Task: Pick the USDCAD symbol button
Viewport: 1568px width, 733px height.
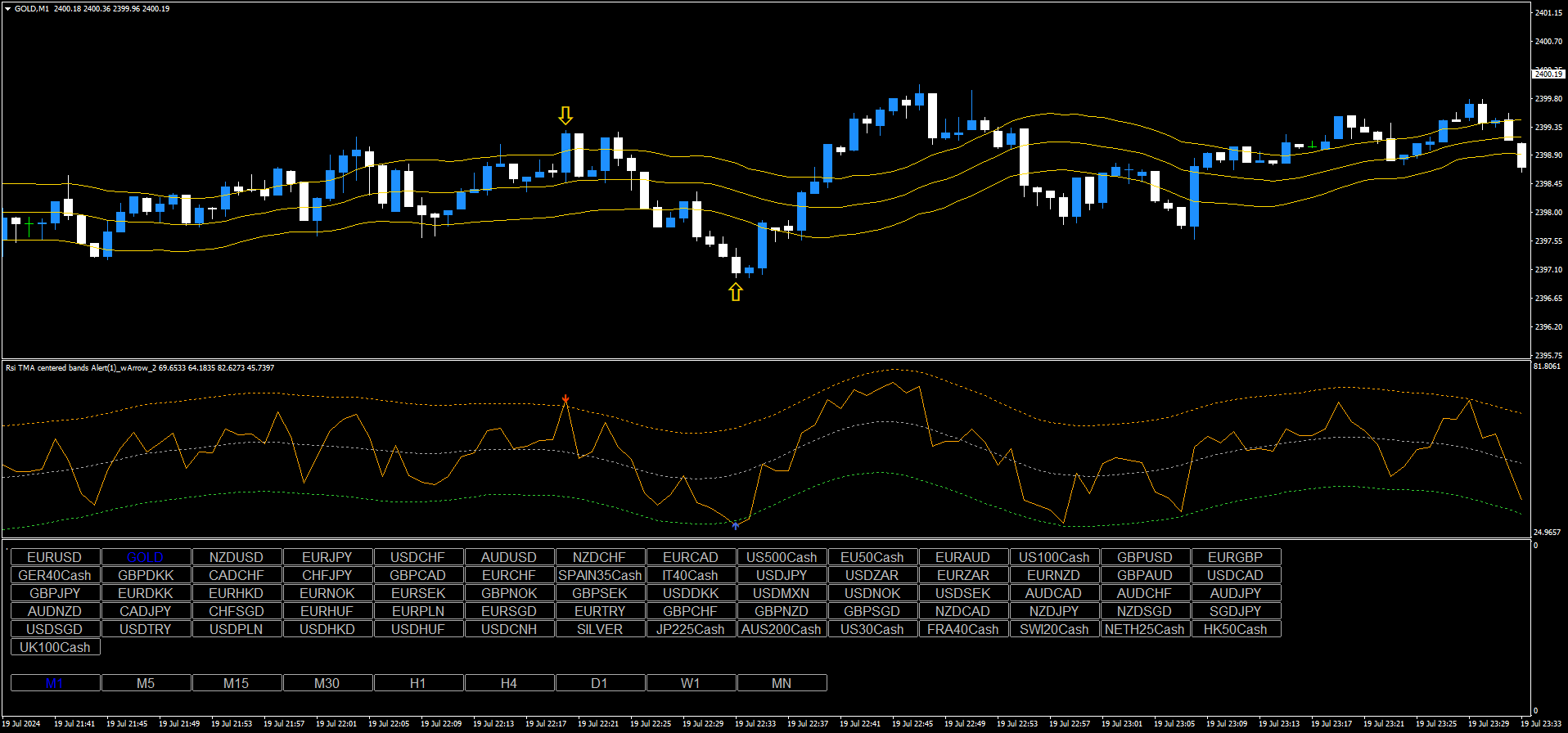Action: (x=1236, y=575)
